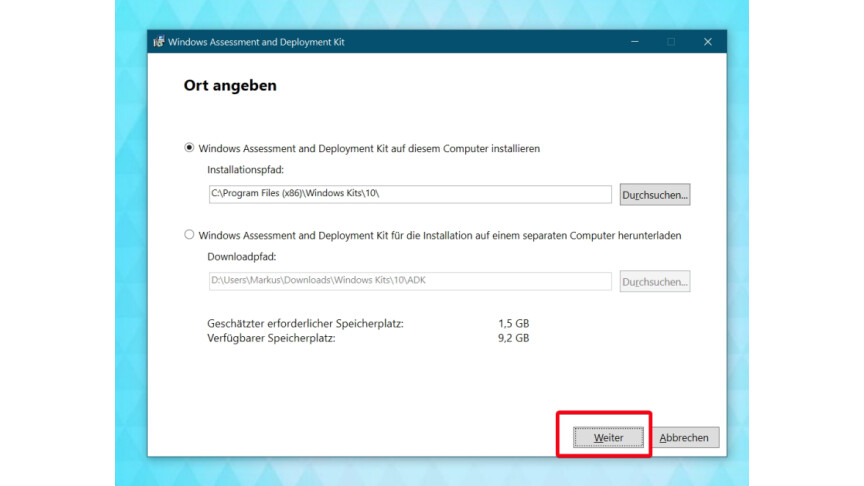Click 'Geschätzter erforderlicher Speicherplatz:' label

tap(305, 323)
